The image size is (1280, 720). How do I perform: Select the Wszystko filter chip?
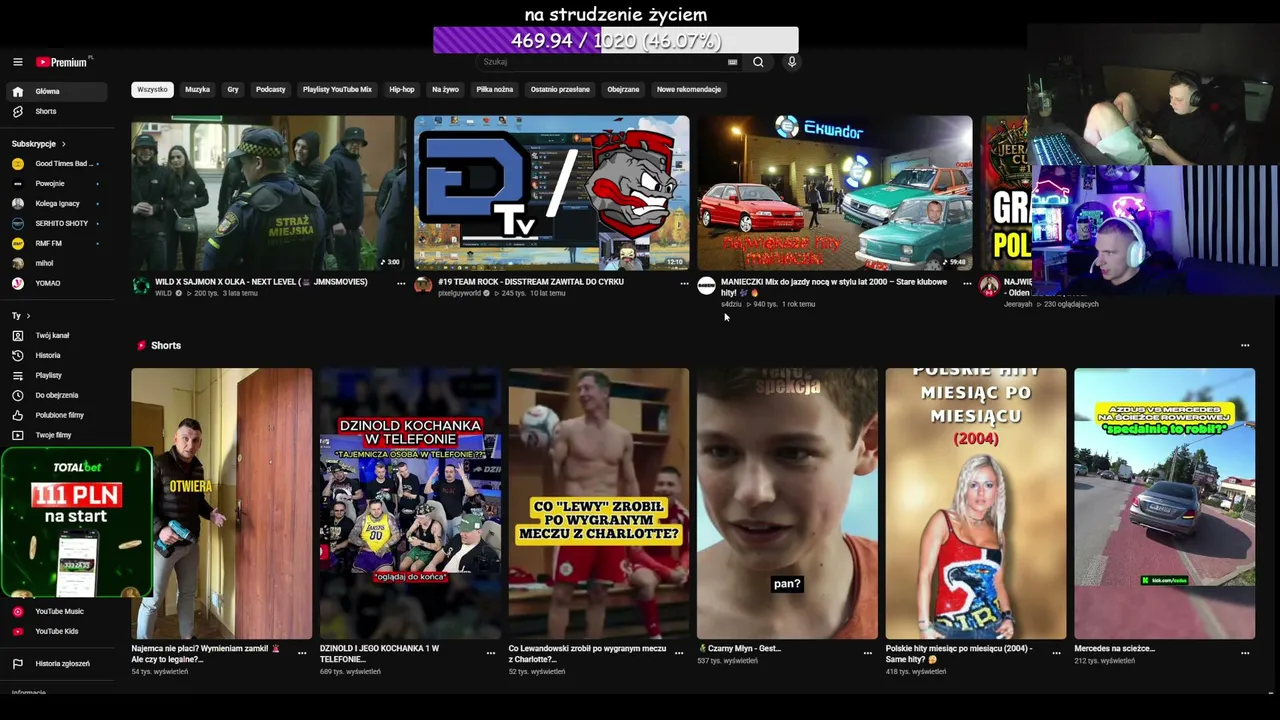click(x=152, y=89)
